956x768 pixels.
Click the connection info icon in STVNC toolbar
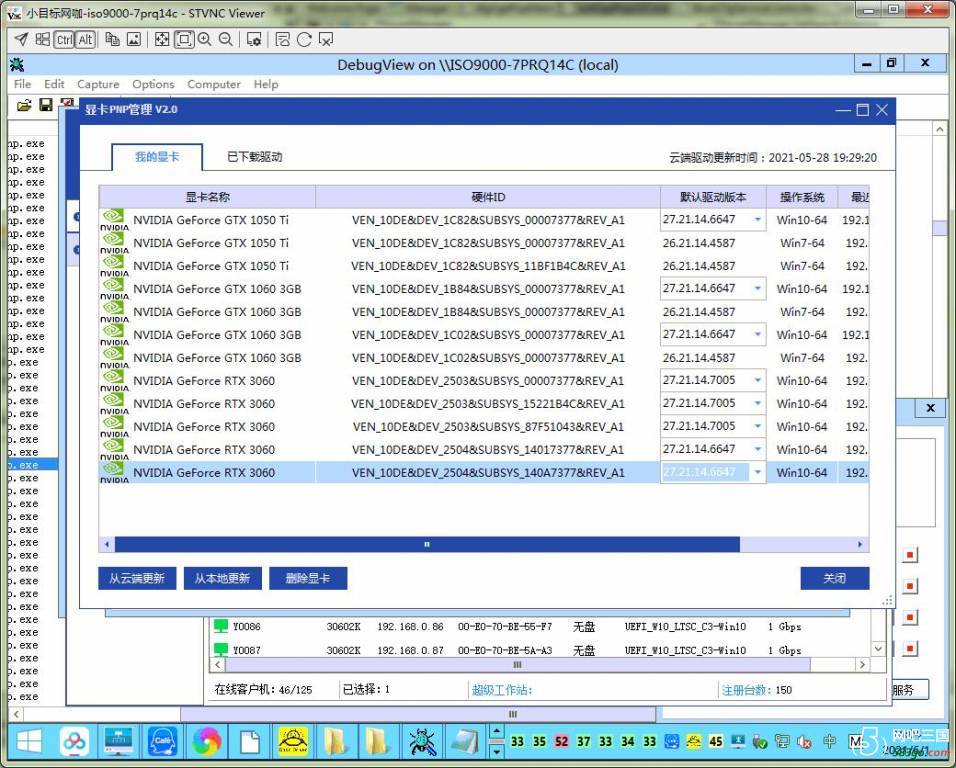[x=282, y=40]
